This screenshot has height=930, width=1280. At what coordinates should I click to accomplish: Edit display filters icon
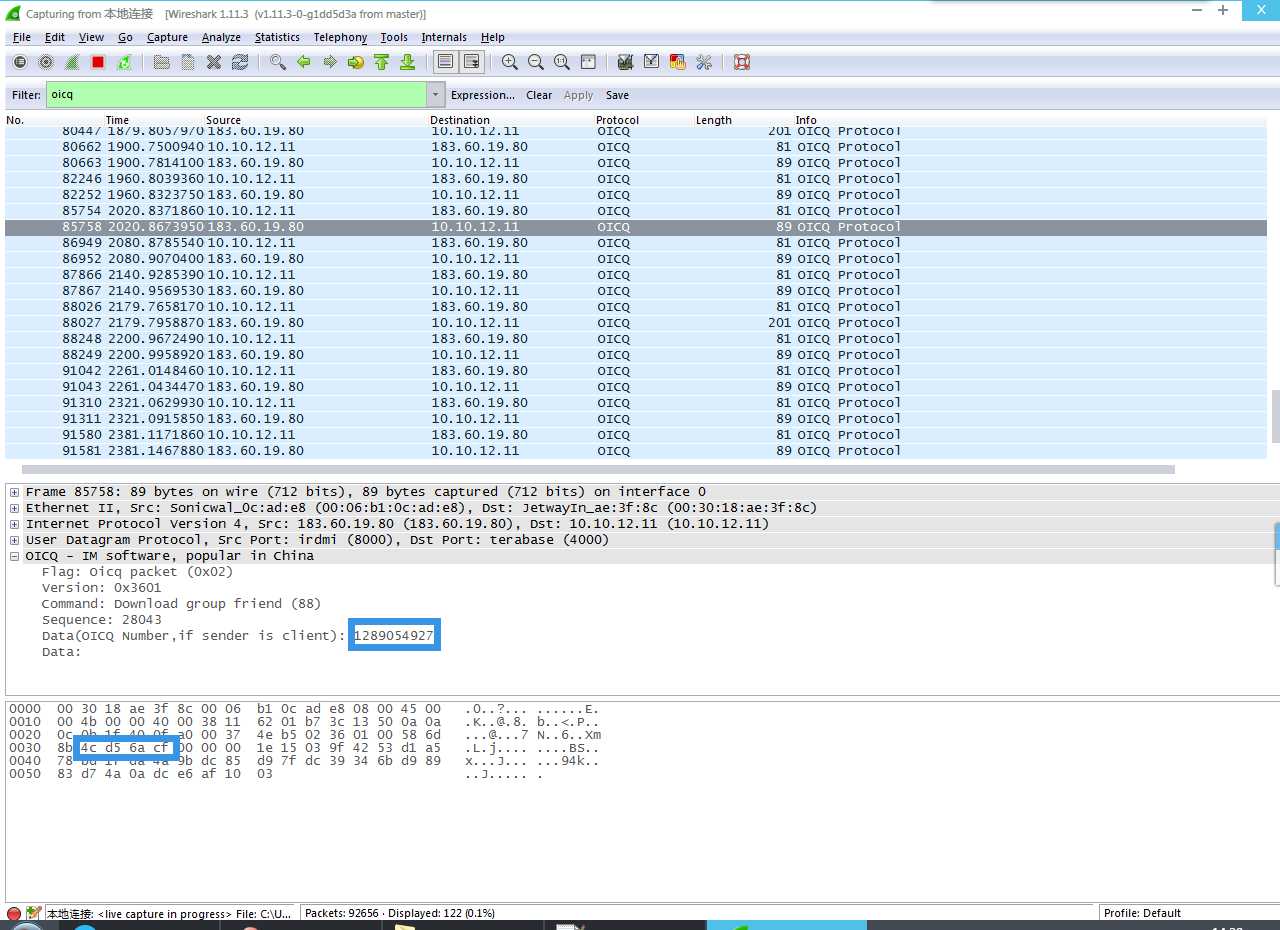[x=652, y=62]
